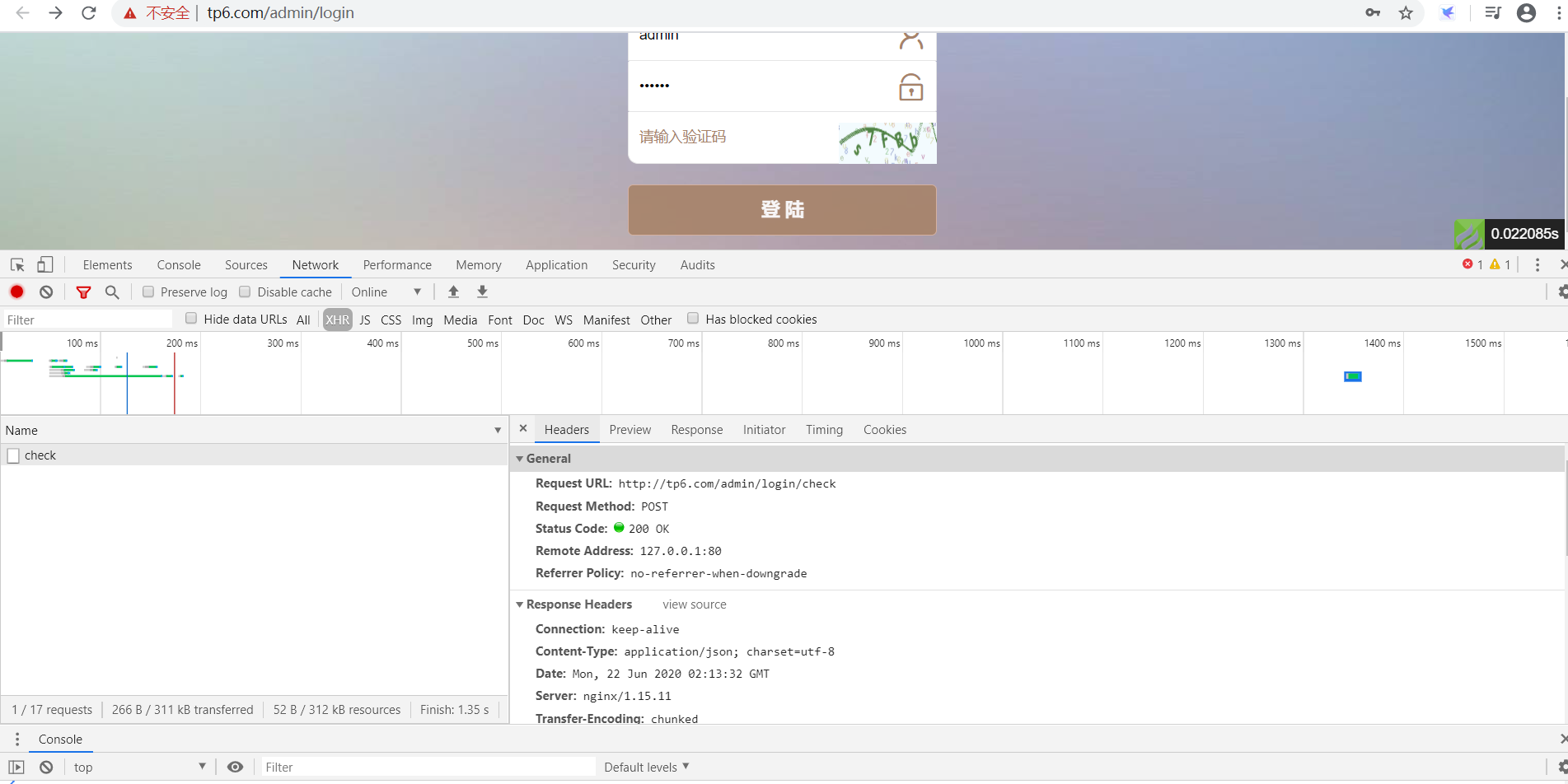Click the not-secure warning triangle icon
This screenshot has height=784, width=1568.
point(130,13)
